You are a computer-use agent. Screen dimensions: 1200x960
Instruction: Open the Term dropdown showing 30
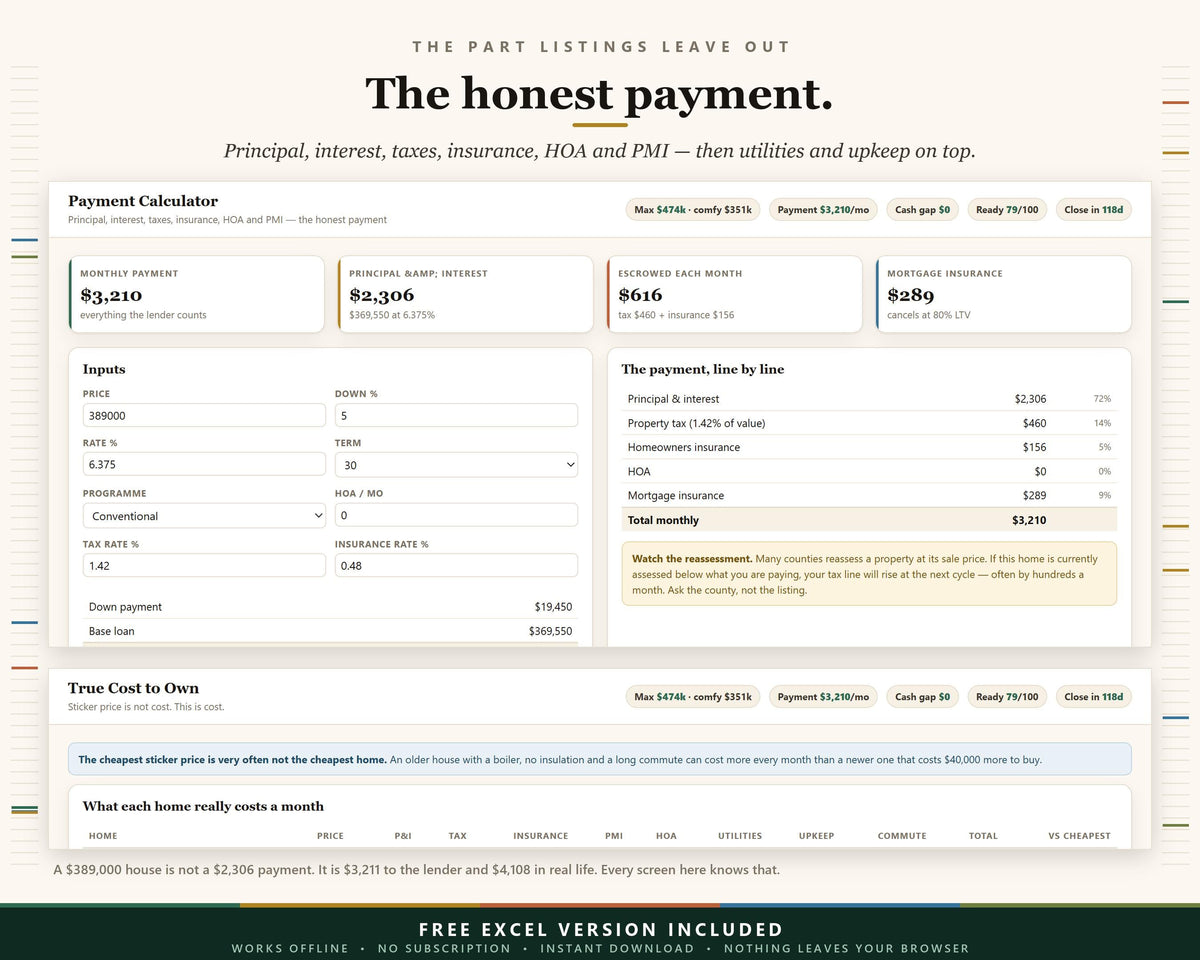pos(456,464)
